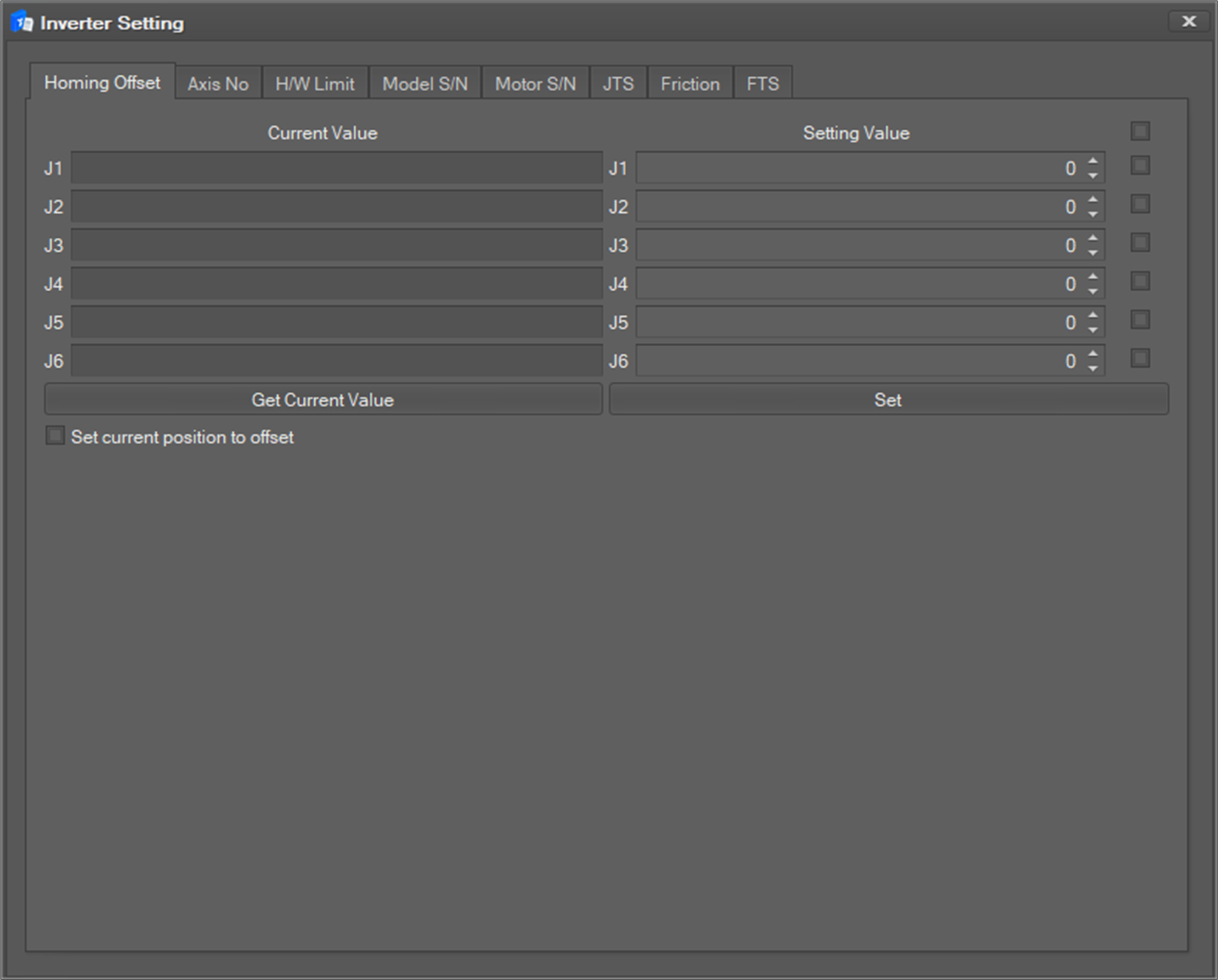The width and height of the screenshot is (1218, 980).
Task: Increase the J3 setting value arrow
Action: tap(1093, 238)
